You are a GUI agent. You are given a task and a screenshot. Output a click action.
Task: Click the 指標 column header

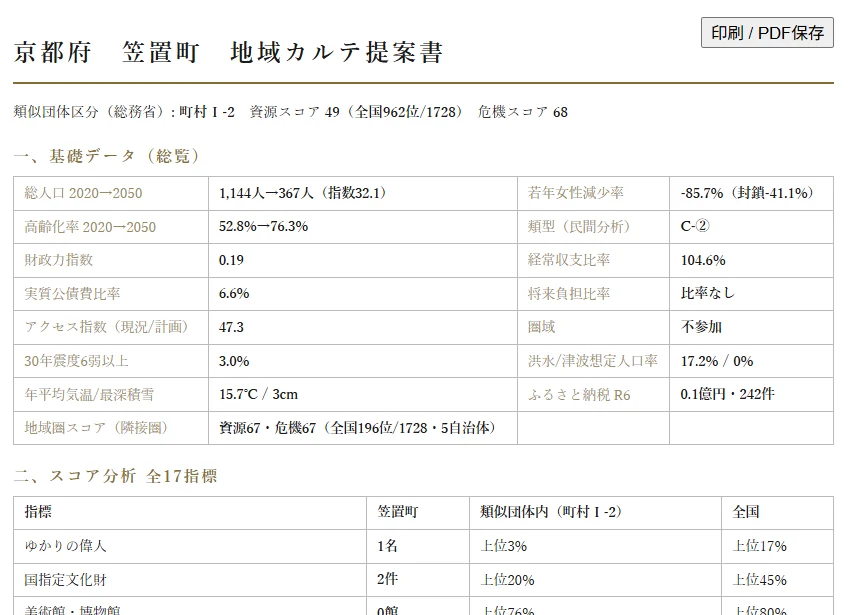click(190, 513)
